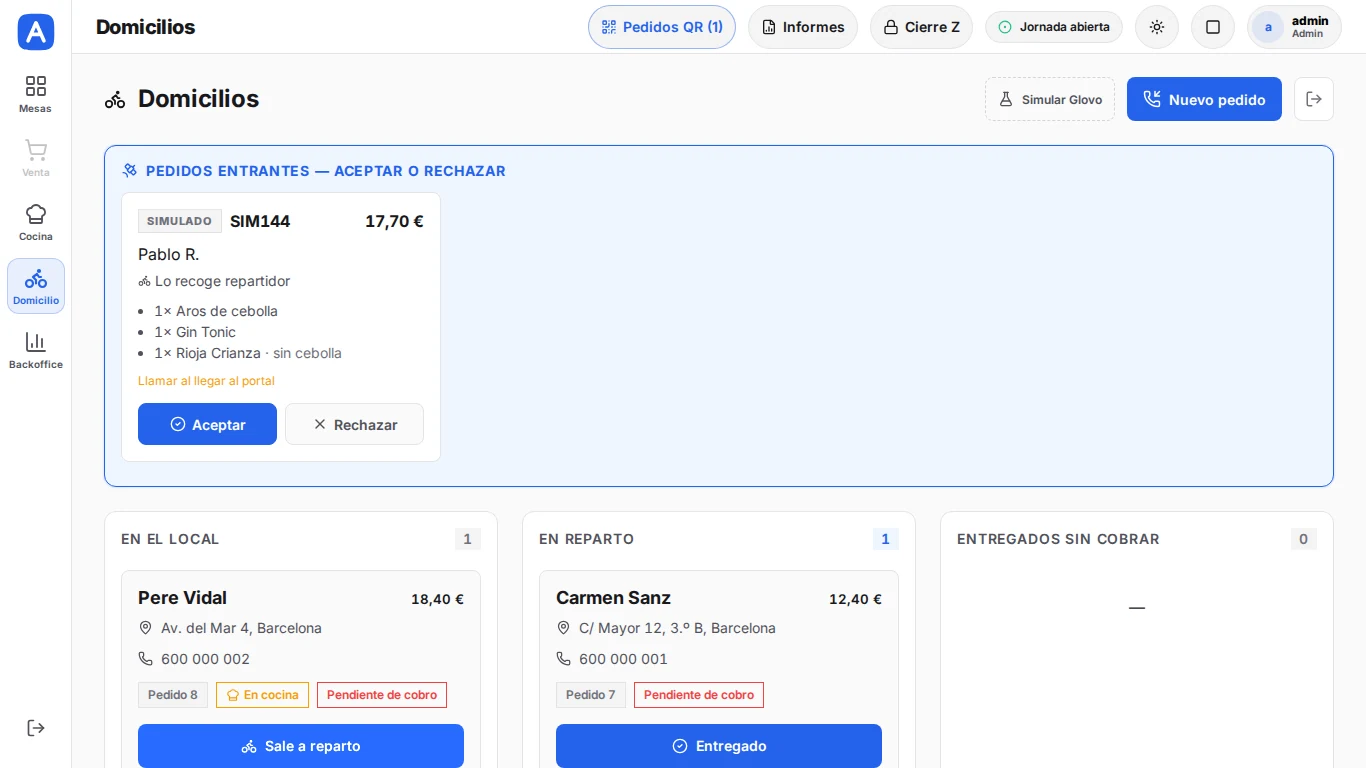Viewport: 1366px width, 768px height.
Task: Mark Carmen Sanz's order as Entregado
Action: click(719, 746)
